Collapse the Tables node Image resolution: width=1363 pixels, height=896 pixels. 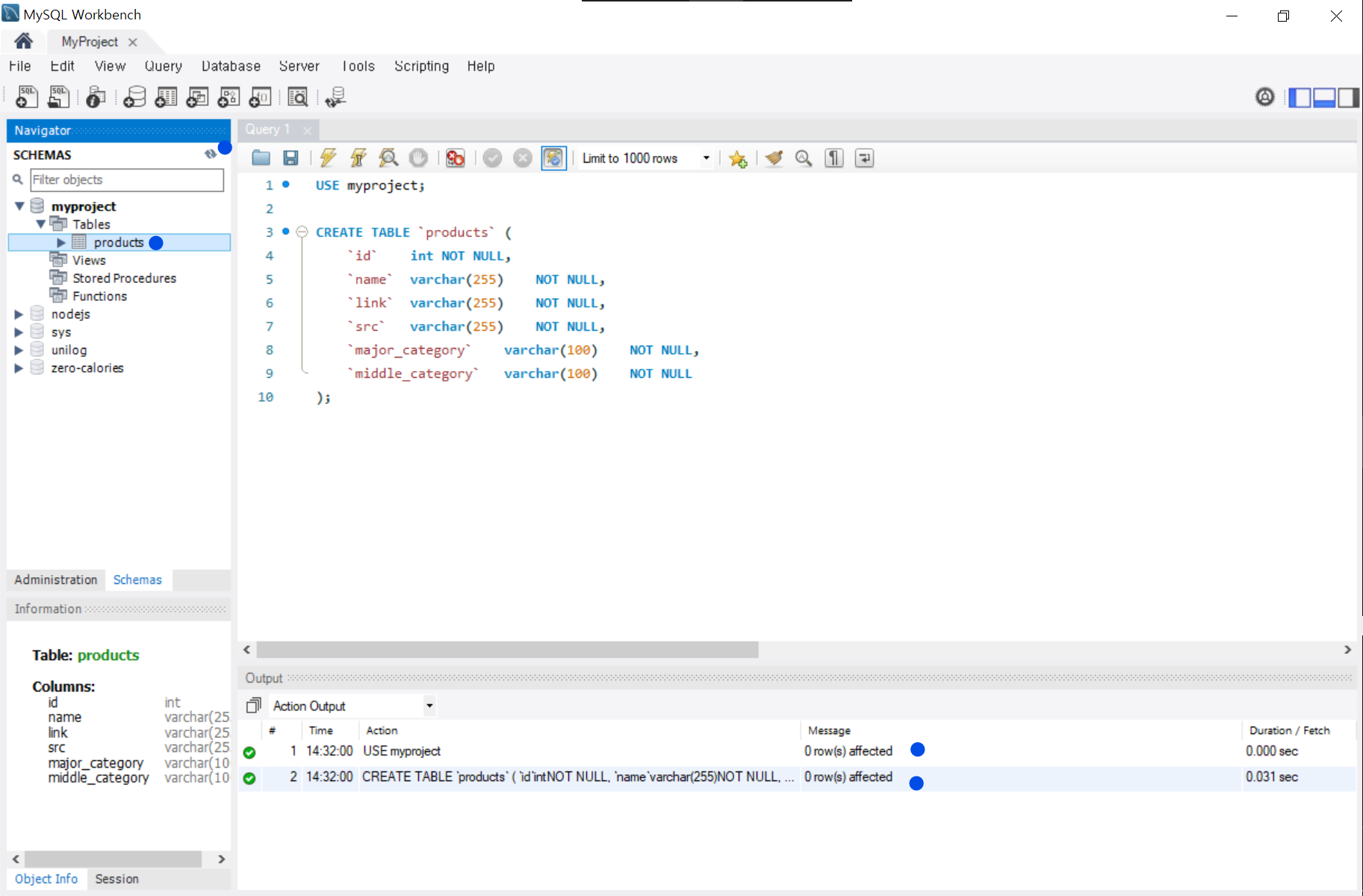tap(41, 224)
